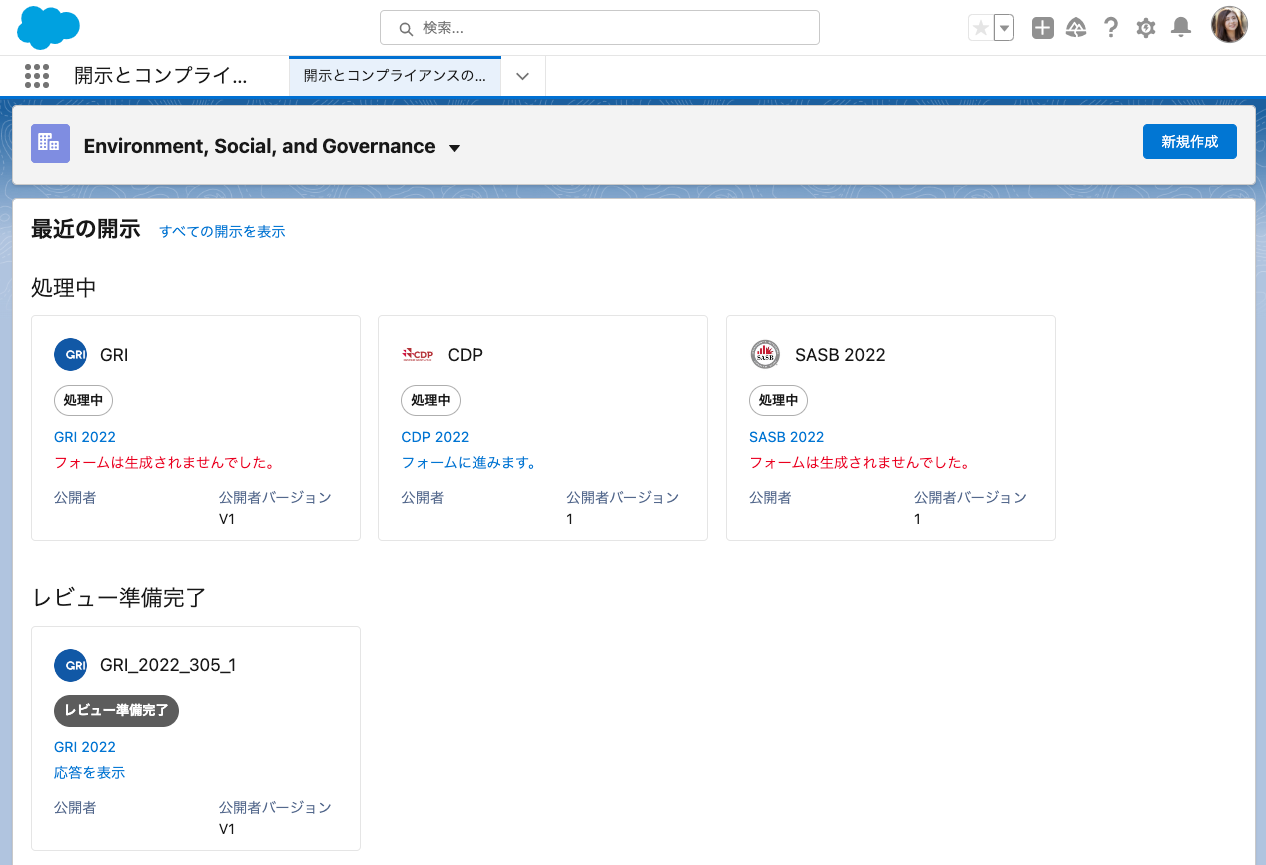Screen dimensions: 1266x865
Task: Click the レビュー準備完了 dark badge
Action: point(116,711)
